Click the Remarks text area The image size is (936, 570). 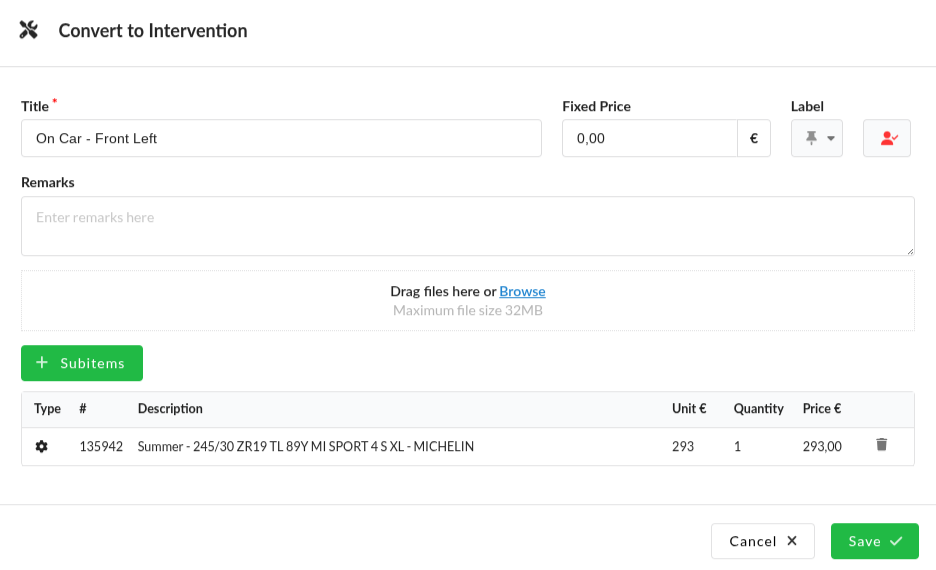467,226
